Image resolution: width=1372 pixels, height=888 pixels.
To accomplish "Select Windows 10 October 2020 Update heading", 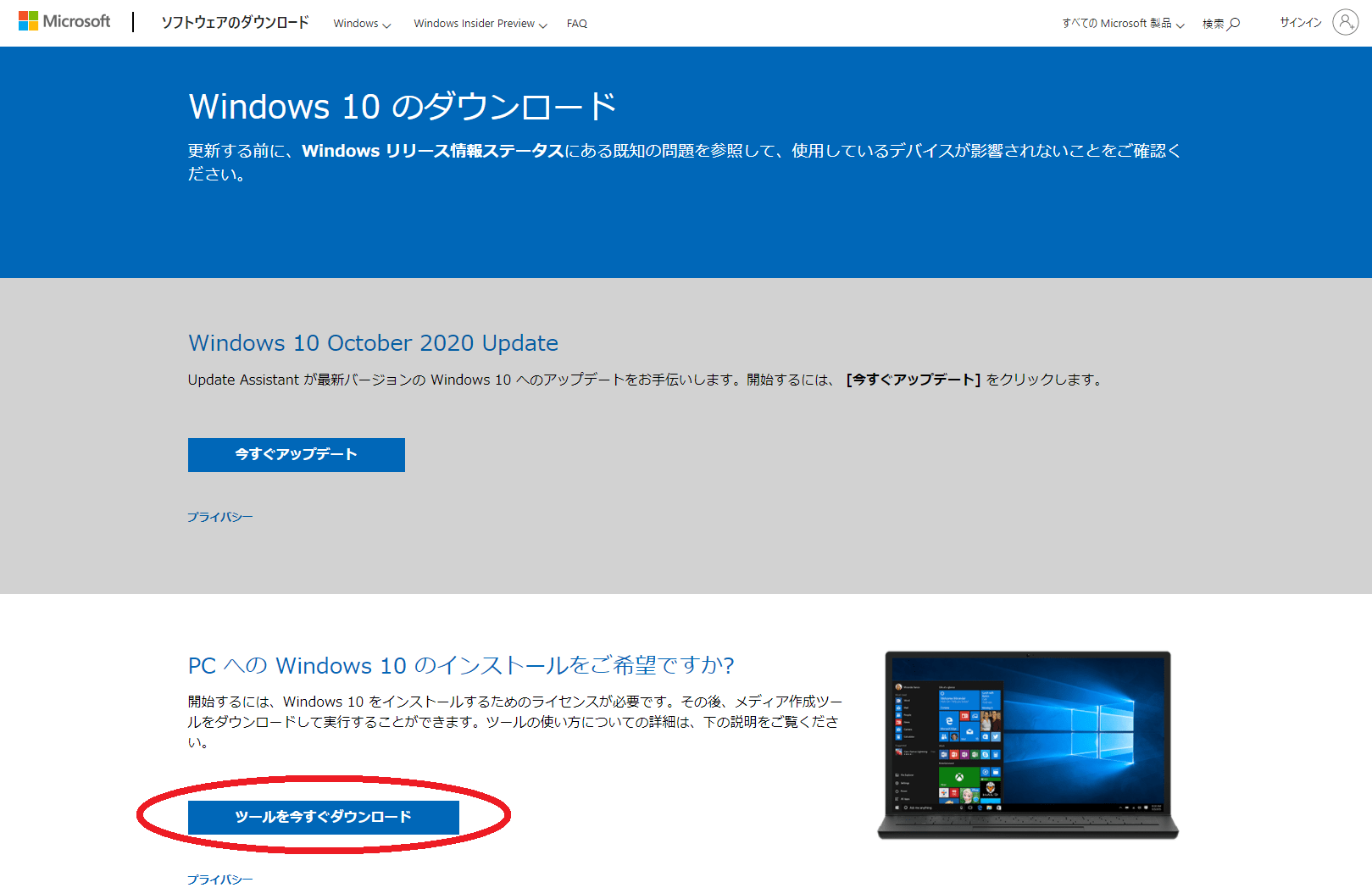I will [373, 343].
